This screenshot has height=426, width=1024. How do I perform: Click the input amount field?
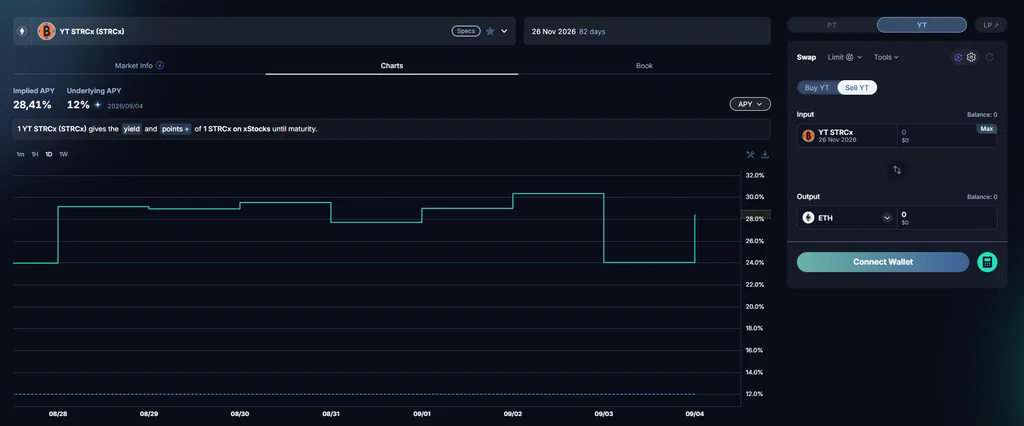(946, 135)
